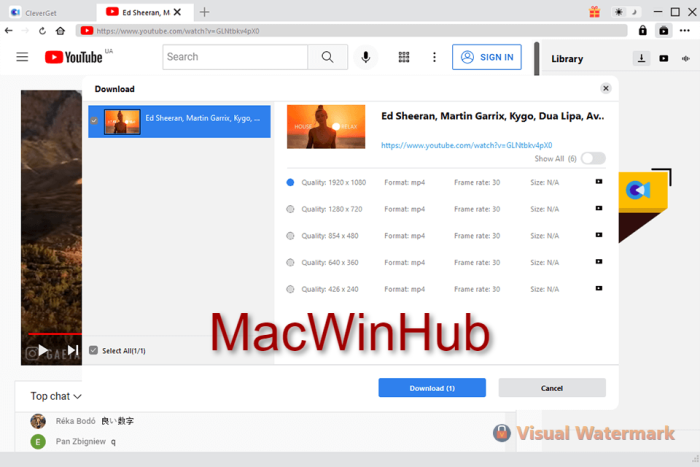Viewport: 700px width, 467px height.
Task: Go back with the browser back arrow
Action: [x=8, y=31]
